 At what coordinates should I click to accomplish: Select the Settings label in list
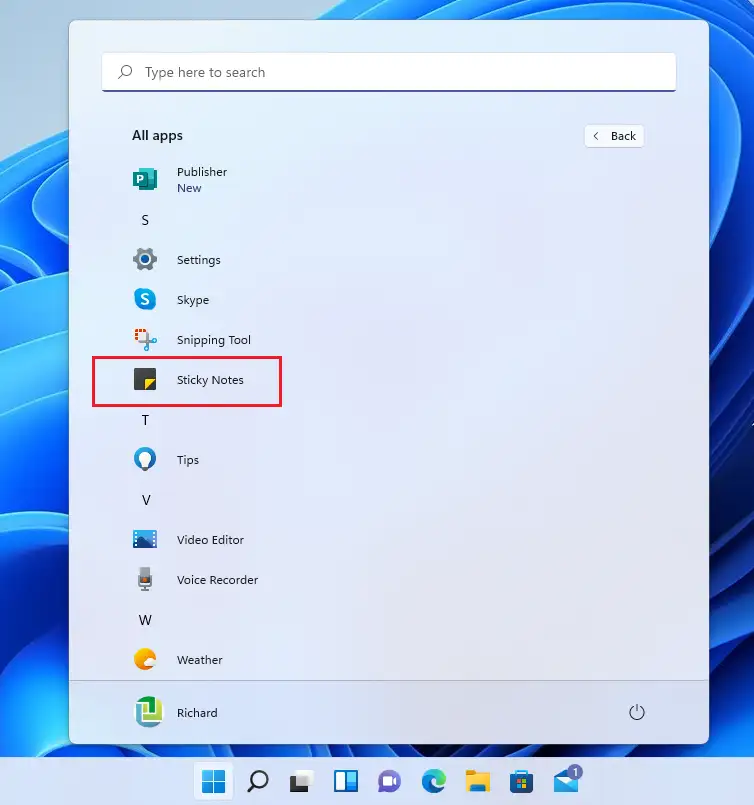199,260
